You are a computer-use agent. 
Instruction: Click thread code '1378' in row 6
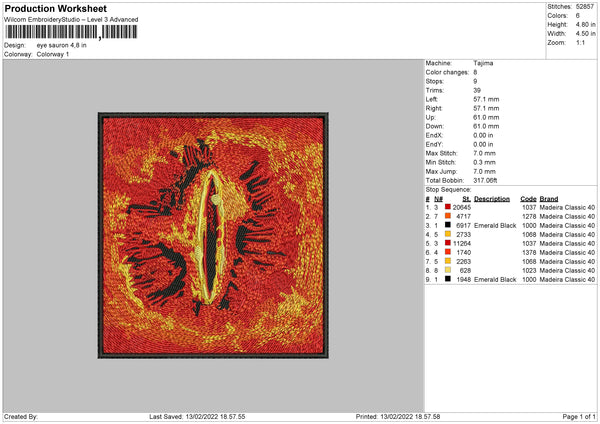pos(529,253)
